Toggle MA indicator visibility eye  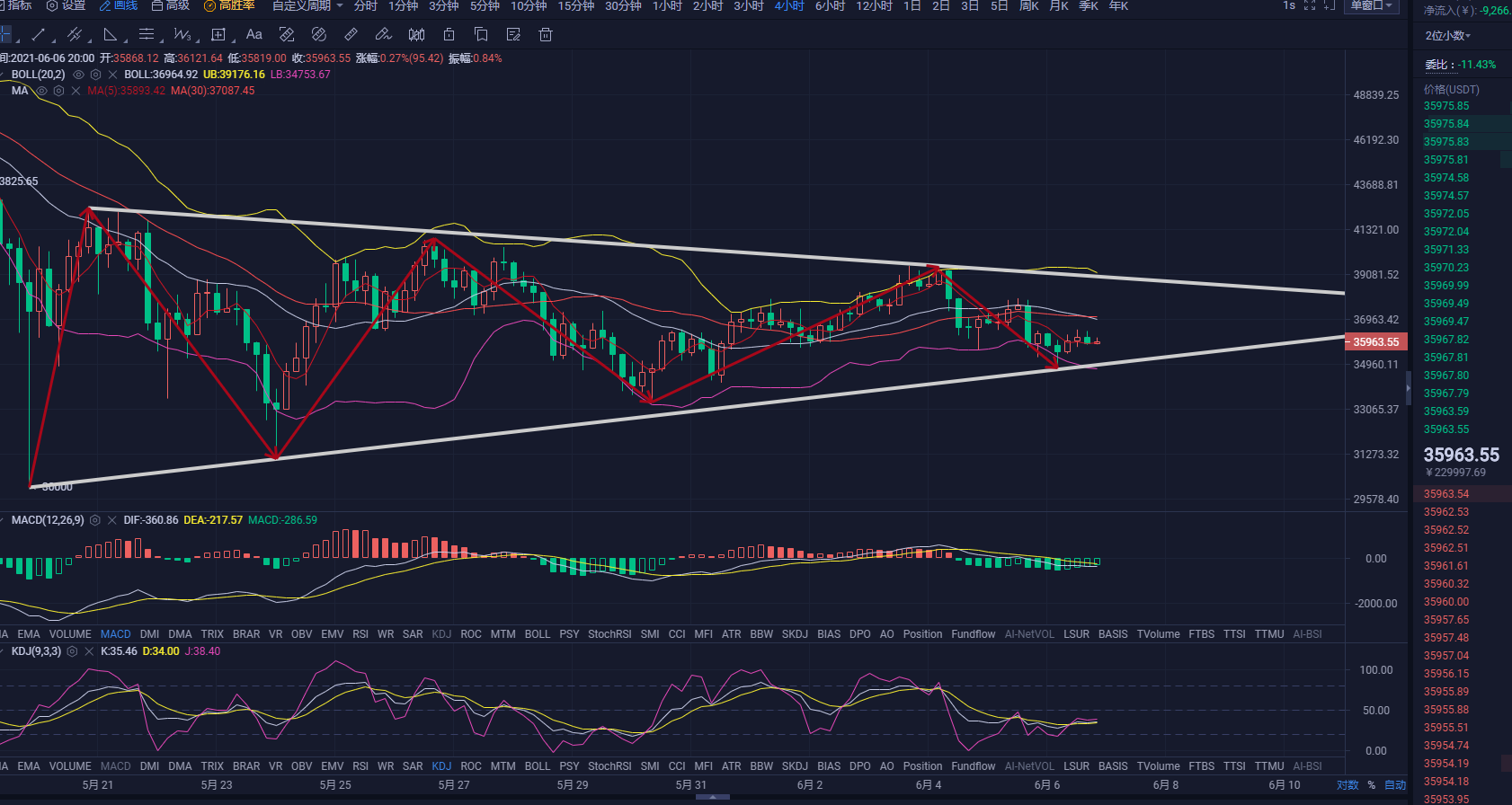click(41, 91)
